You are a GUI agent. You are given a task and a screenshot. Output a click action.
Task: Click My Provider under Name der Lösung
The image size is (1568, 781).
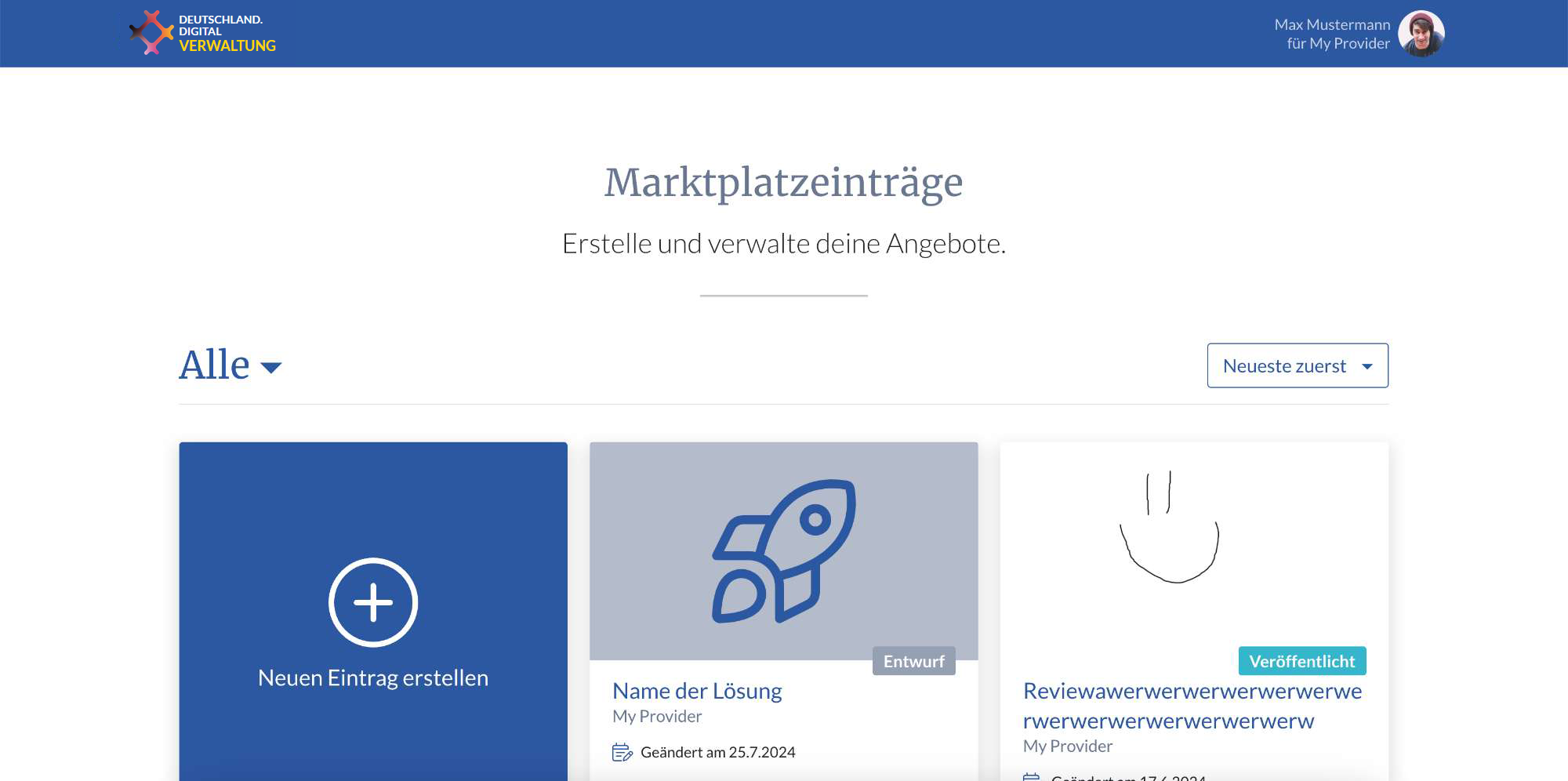657,716
